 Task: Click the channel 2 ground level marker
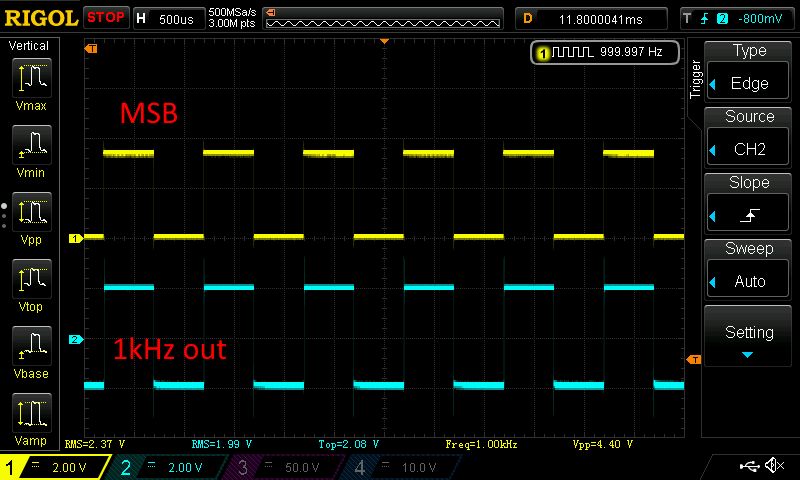click(x=76, y=339)
